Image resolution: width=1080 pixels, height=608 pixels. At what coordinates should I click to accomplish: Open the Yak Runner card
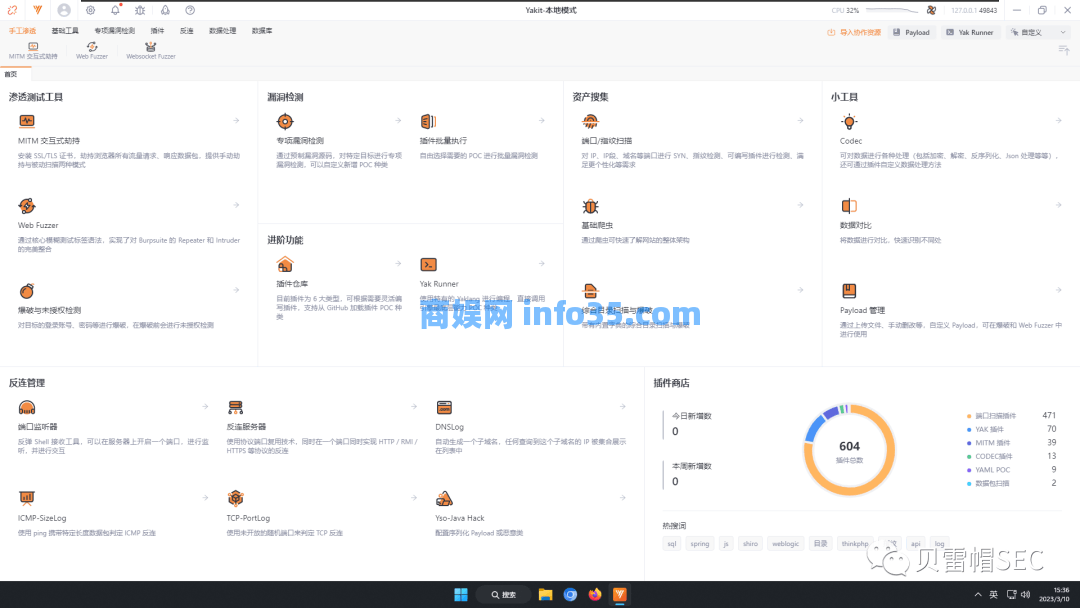click(x=439, y=282)
